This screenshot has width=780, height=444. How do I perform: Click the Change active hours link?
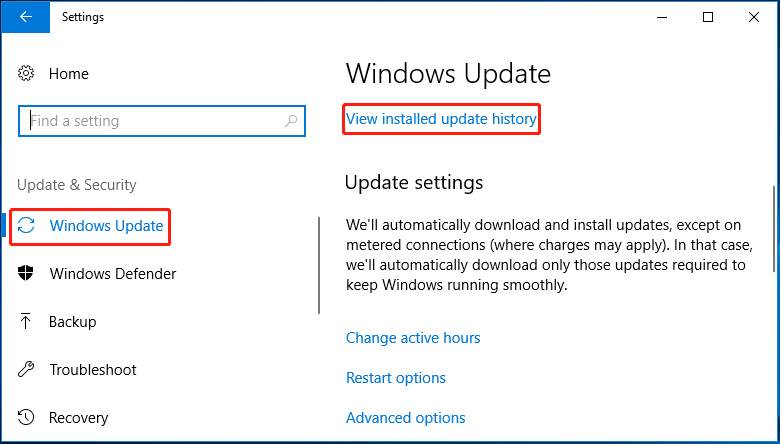point(413,338)
